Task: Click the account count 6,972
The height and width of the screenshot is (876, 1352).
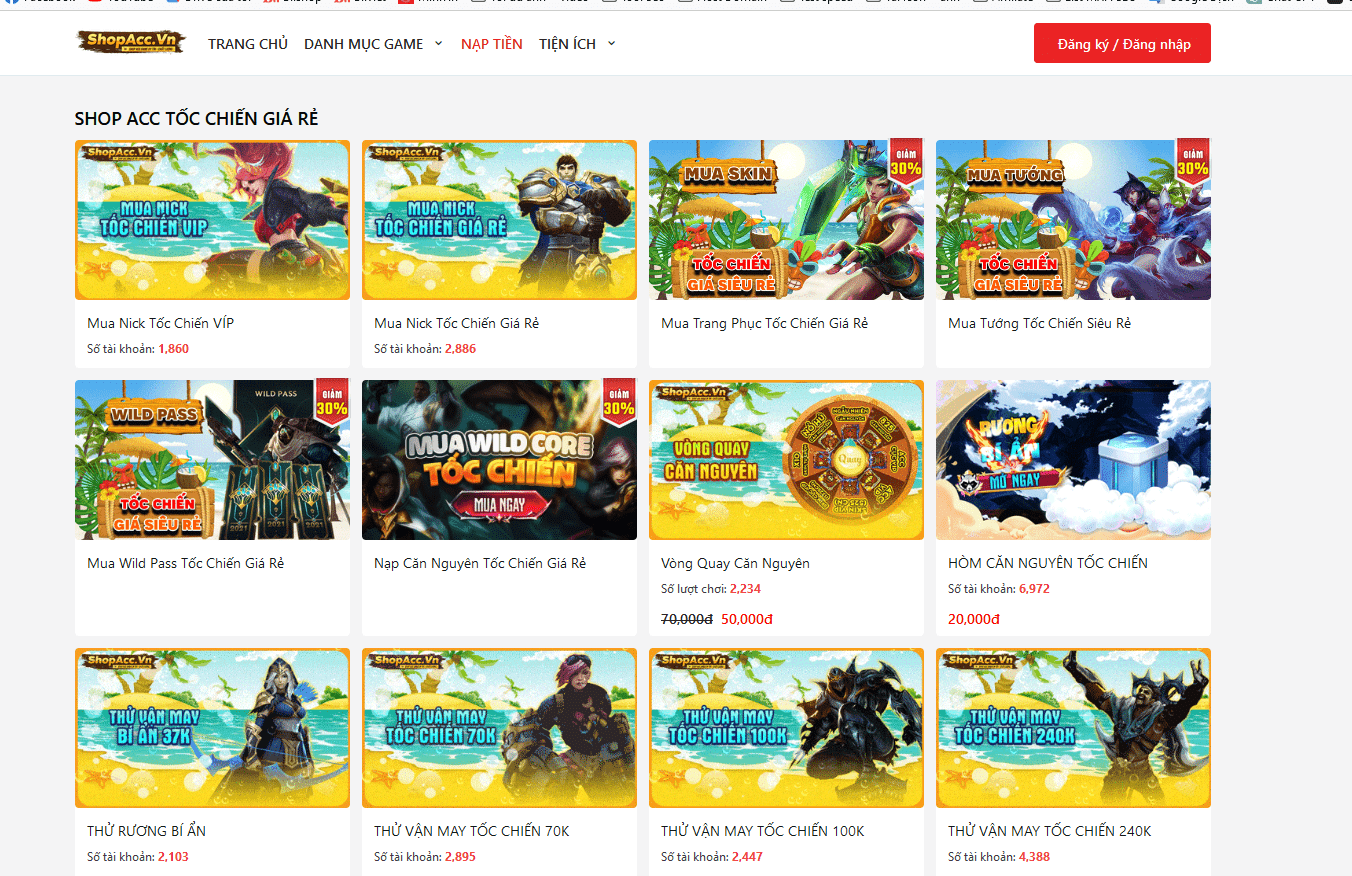Action: [1034, 589]
